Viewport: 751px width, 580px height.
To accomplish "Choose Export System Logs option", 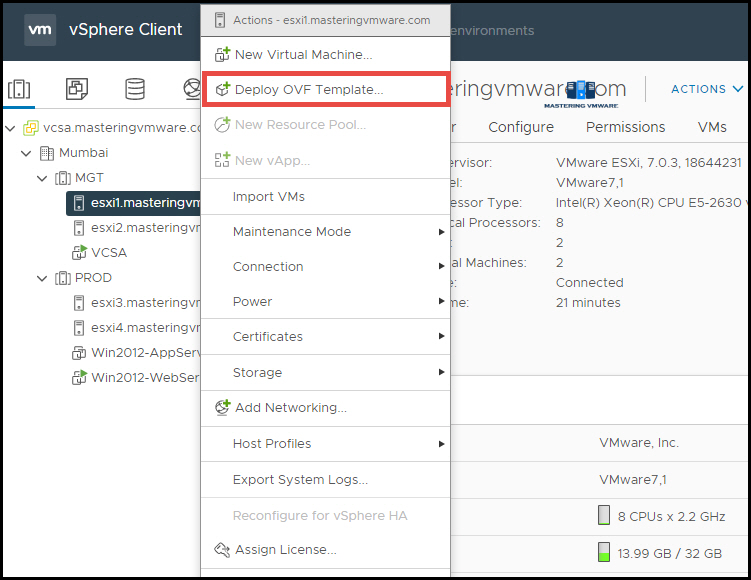I will (x=325, y=480).
